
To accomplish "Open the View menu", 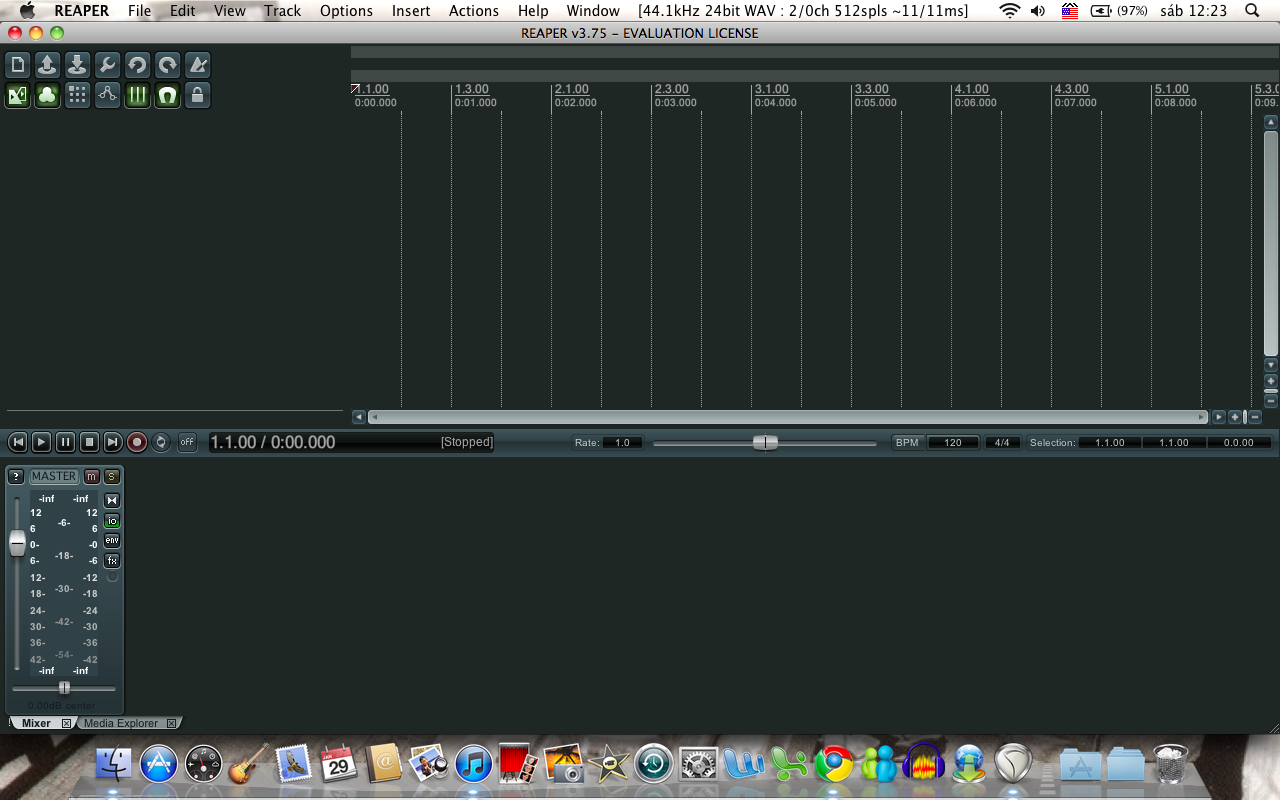I will (x=229, y=11).
